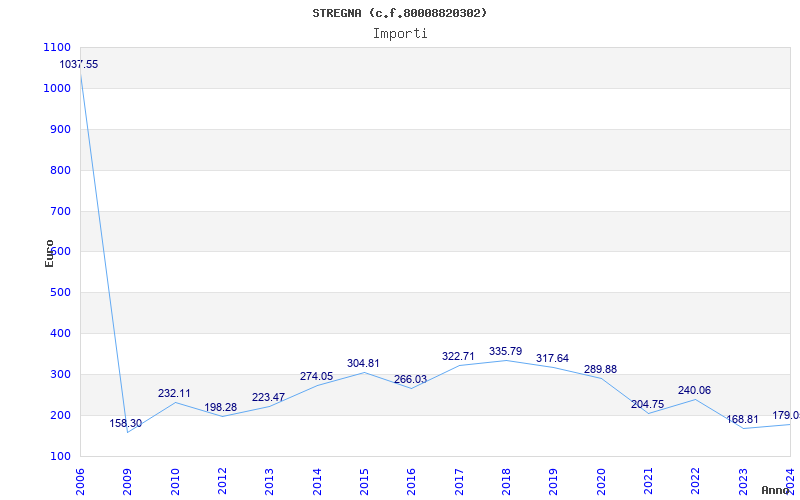This screenshot has height=500, width=800.
Task: Select the 2017 year label on x-axis
Action: (459, 482)
